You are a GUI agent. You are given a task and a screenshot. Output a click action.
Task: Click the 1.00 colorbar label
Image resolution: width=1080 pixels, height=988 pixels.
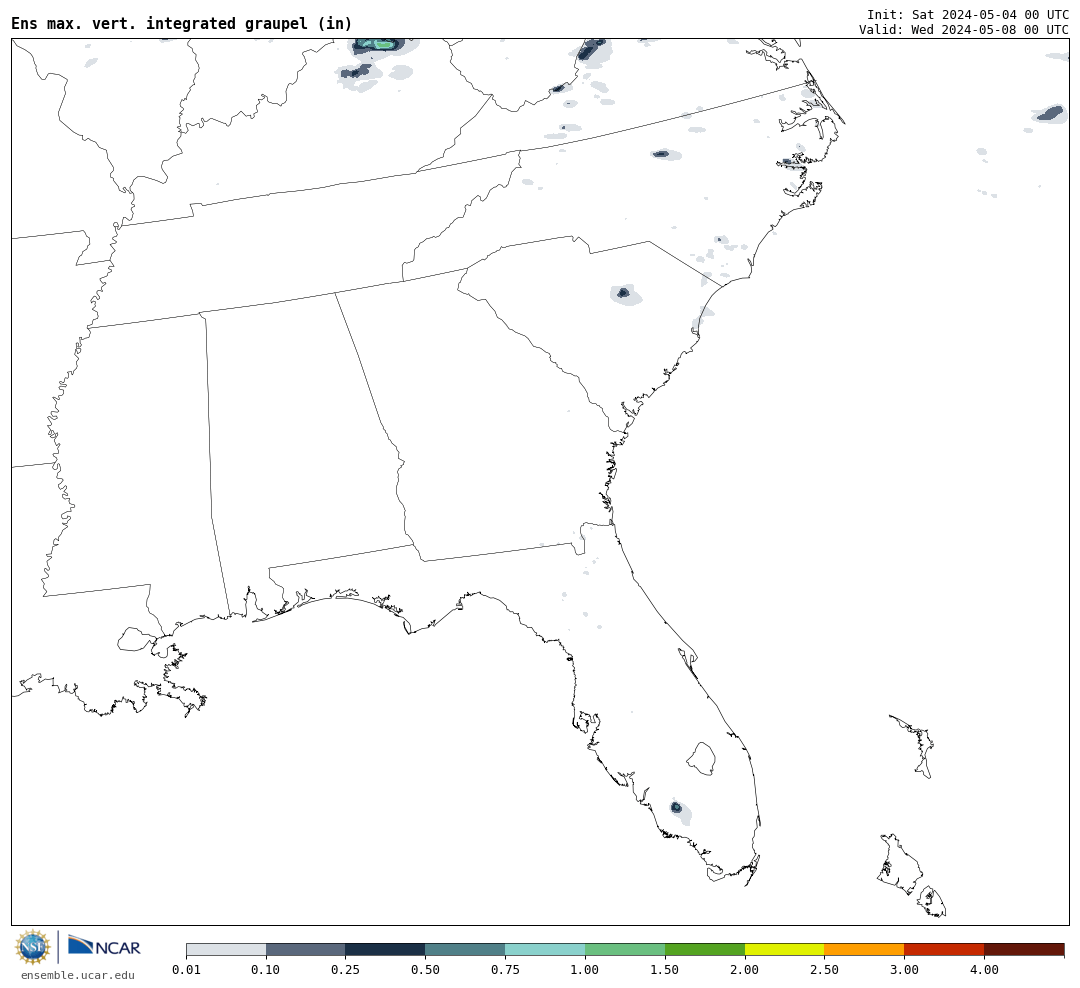(585, 969)
